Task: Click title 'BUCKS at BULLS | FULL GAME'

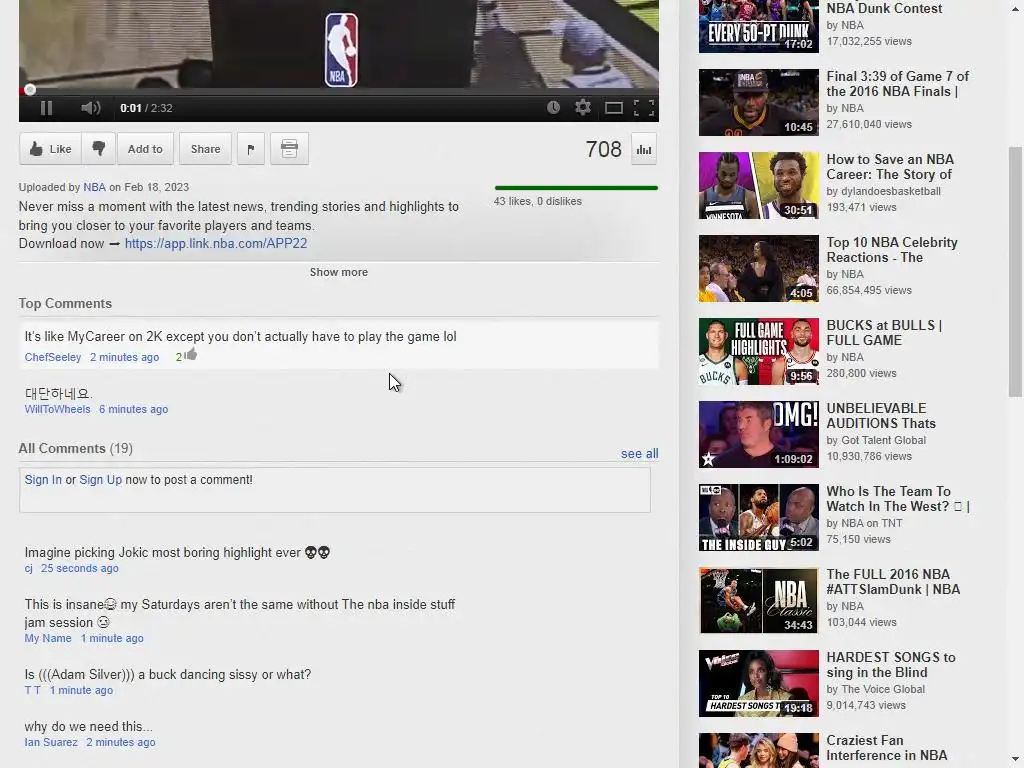Action: tap(884, 333)
